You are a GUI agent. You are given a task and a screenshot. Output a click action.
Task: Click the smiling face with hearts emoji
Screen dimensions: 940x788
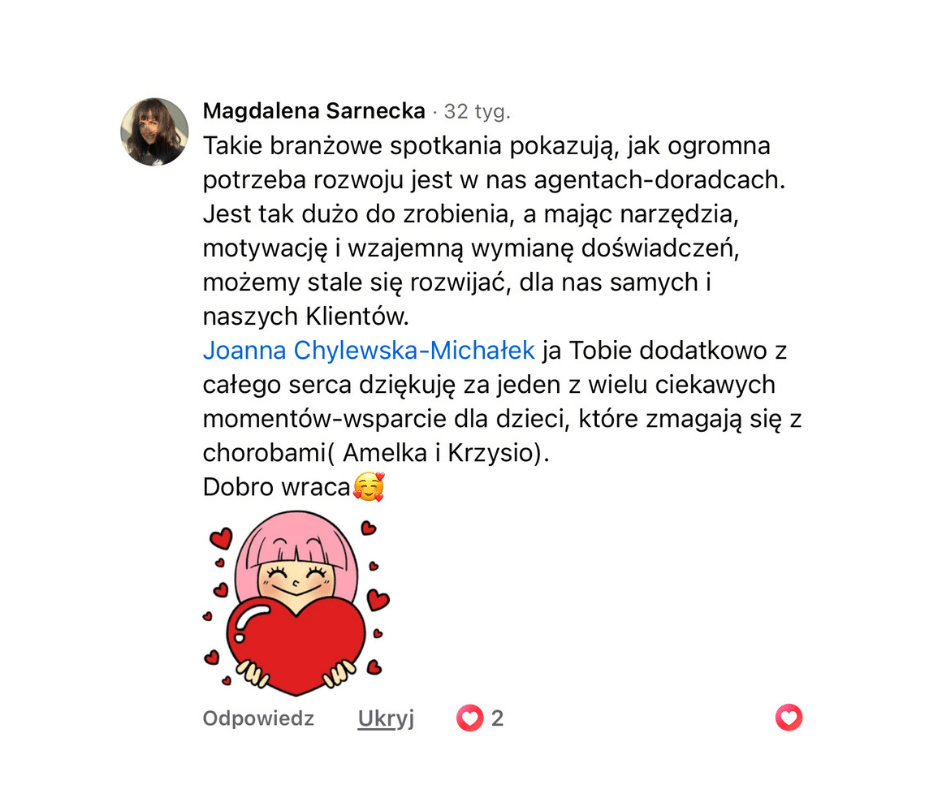pyautogui.click(x=369, y=486)
